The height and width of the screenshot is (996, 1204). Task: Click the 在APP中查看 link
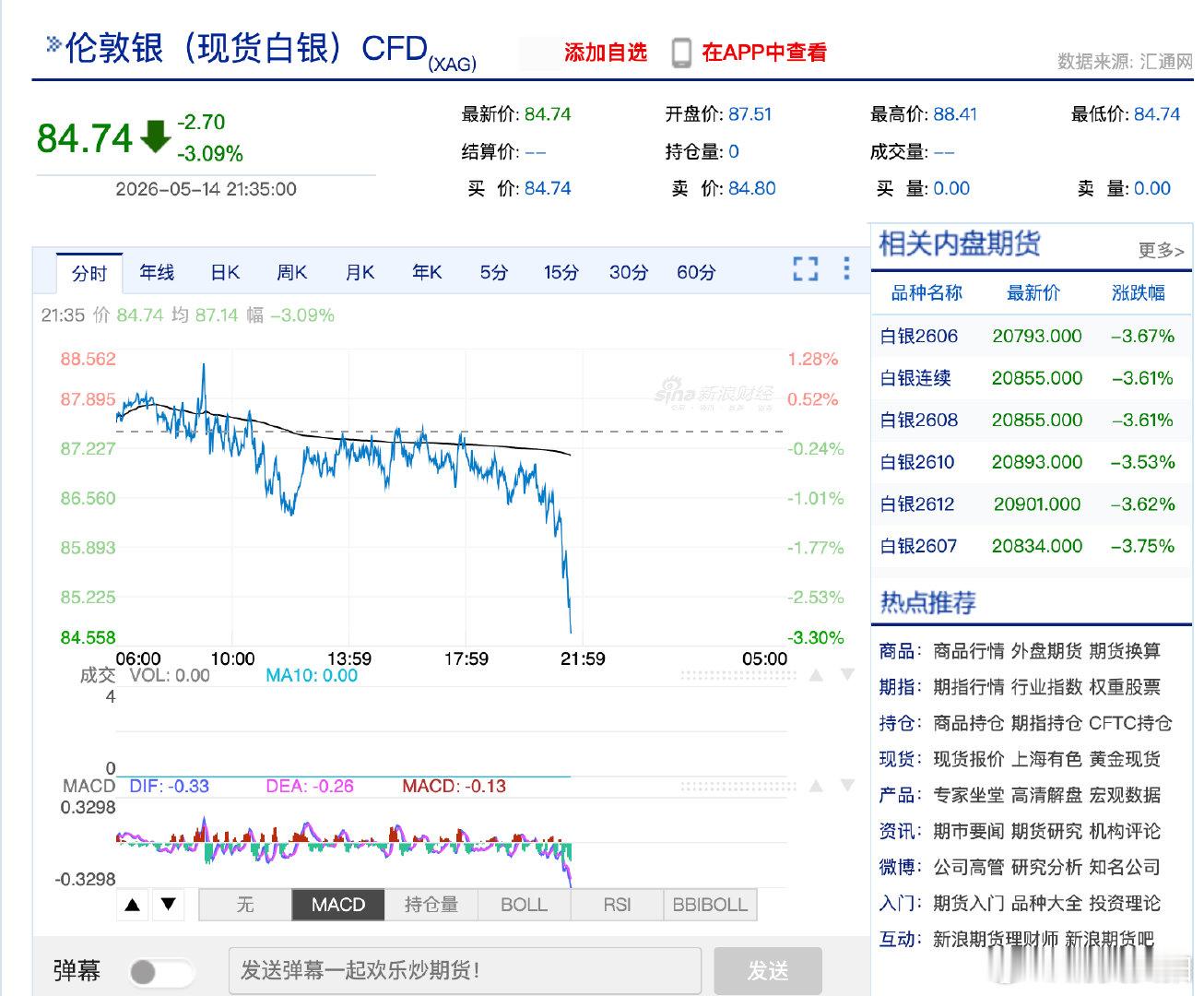(764, 53)
